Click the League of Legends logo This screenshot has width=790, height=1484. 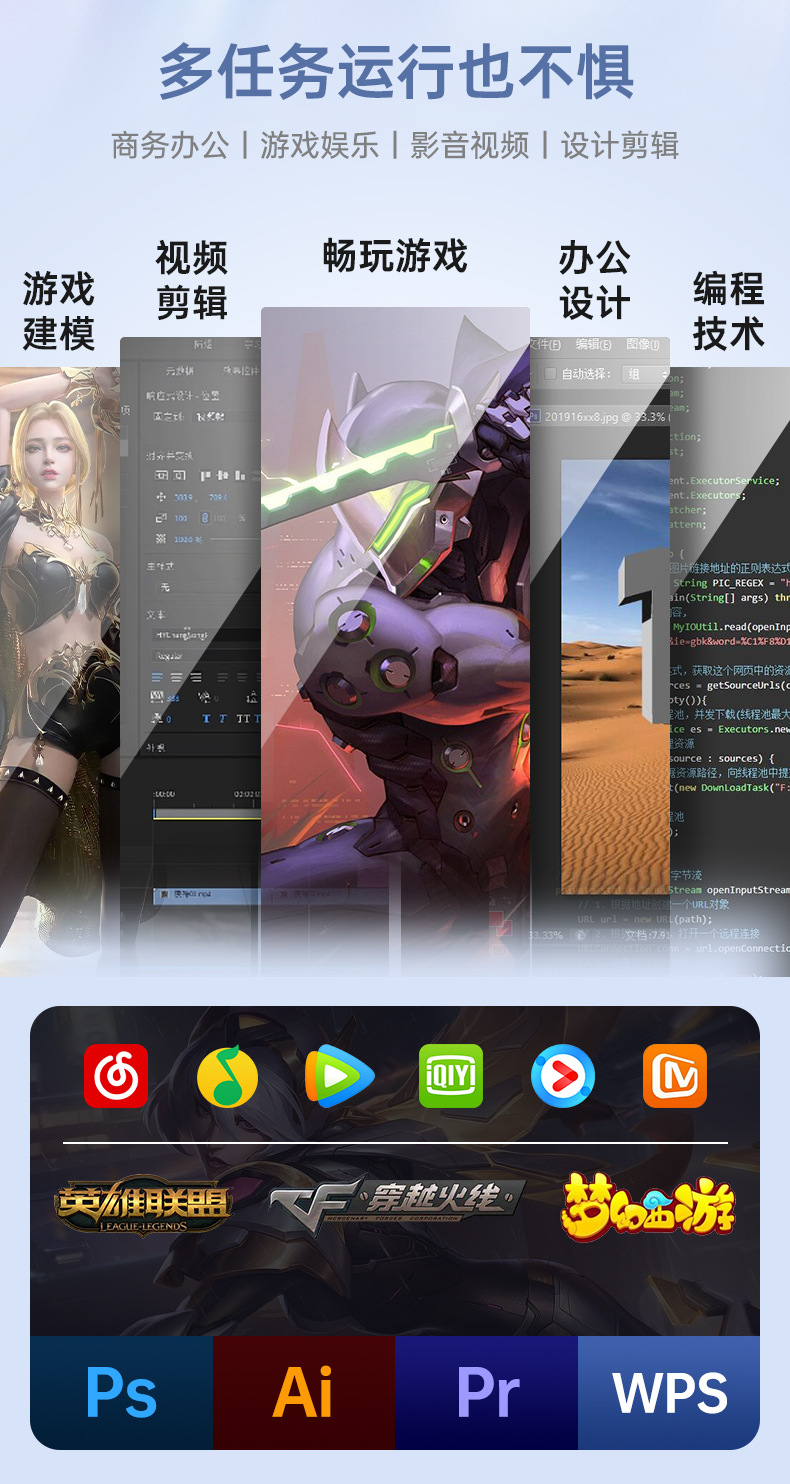pos(143,1206)
